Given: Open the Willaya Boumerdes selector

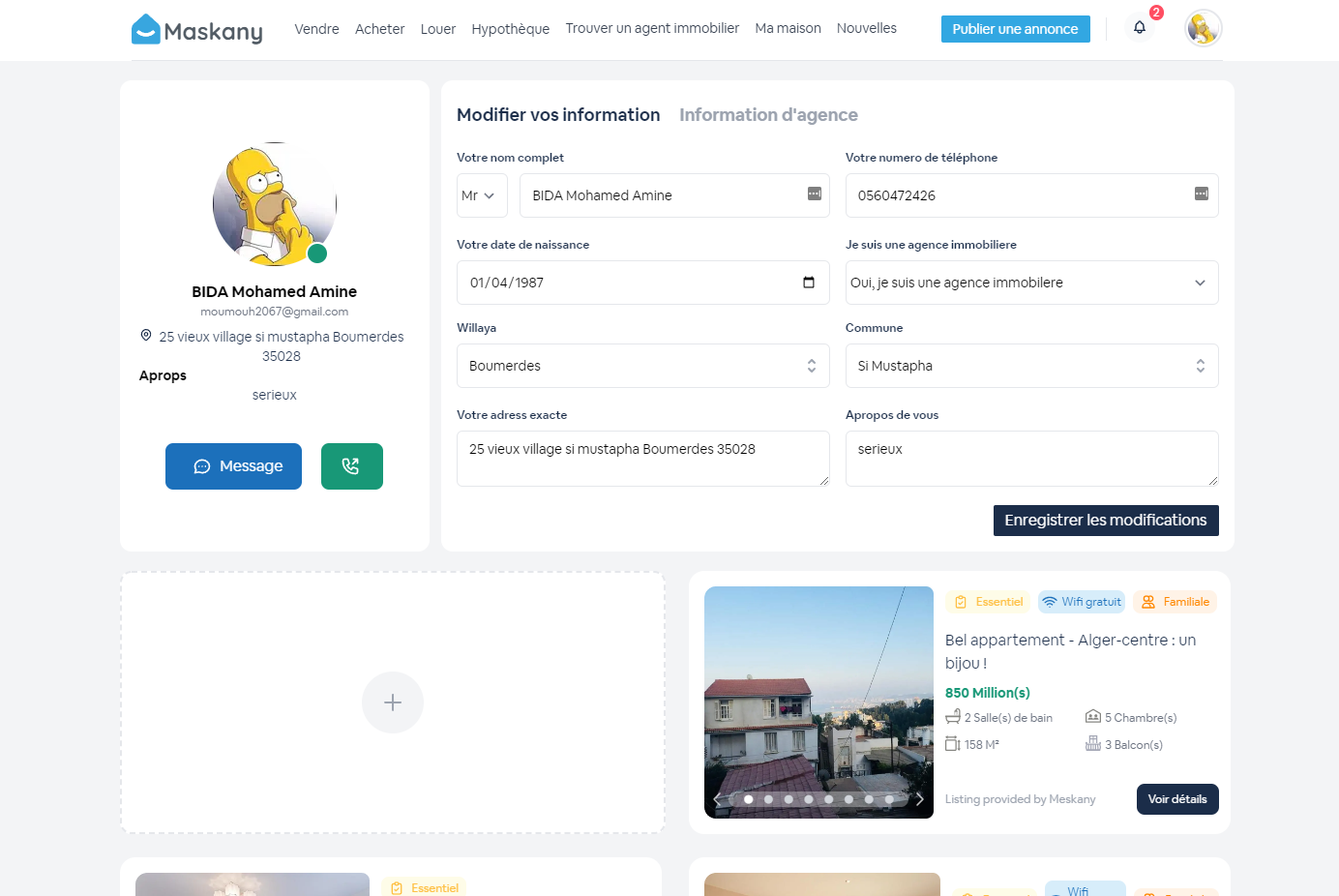Looking at the screenshot, I should click(643, 366).
